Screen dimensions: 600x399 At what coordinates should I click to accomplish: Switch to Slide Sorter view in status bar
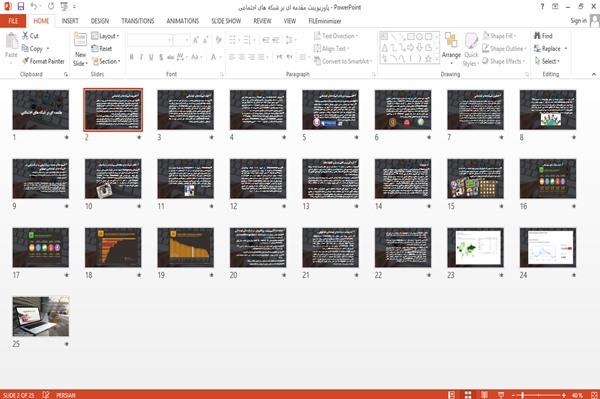point(468,395)
